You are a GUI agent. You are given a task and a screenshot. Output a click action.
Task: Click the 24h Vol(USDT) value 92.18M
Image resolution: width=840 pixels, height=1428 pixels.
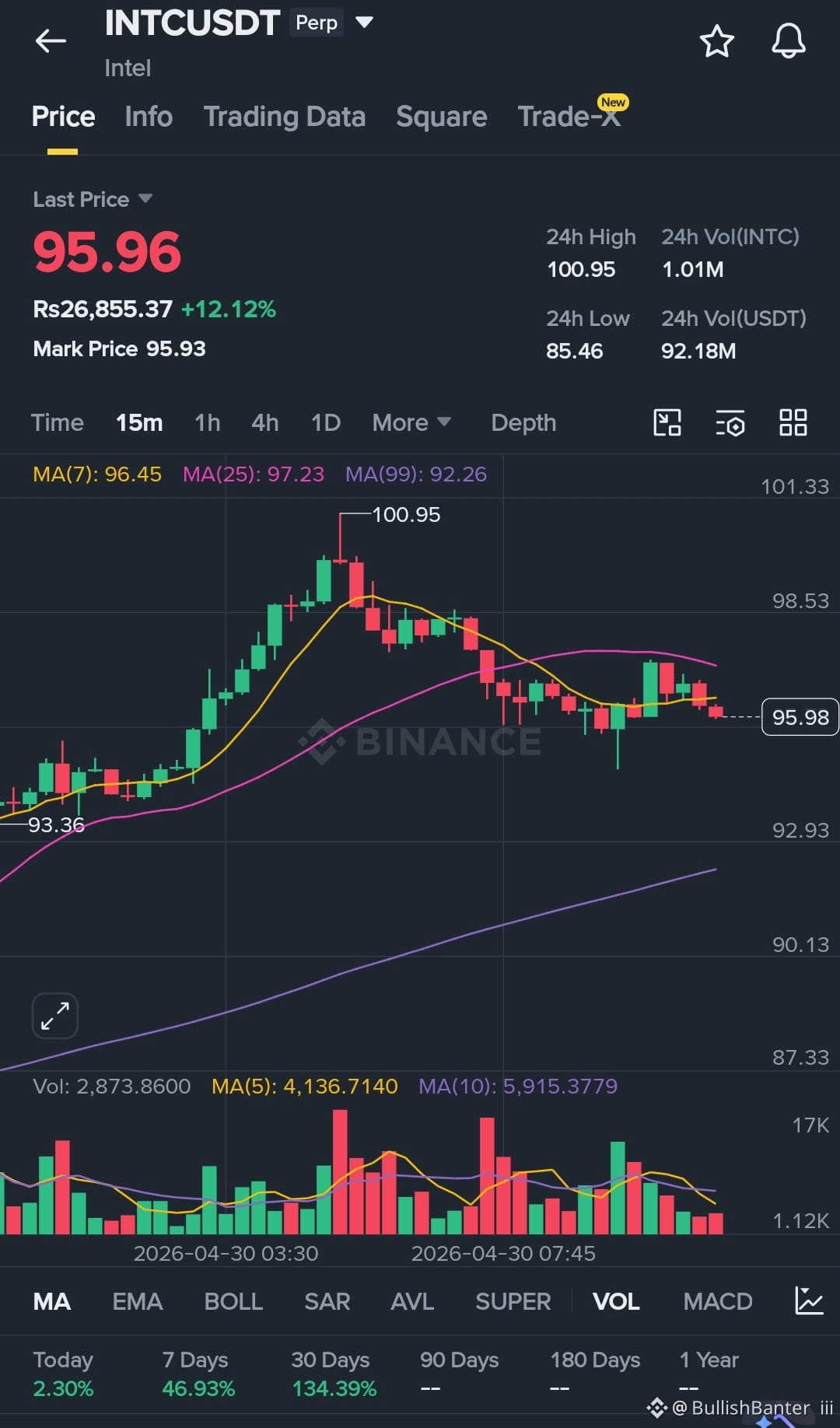click(x=698, y=351)
